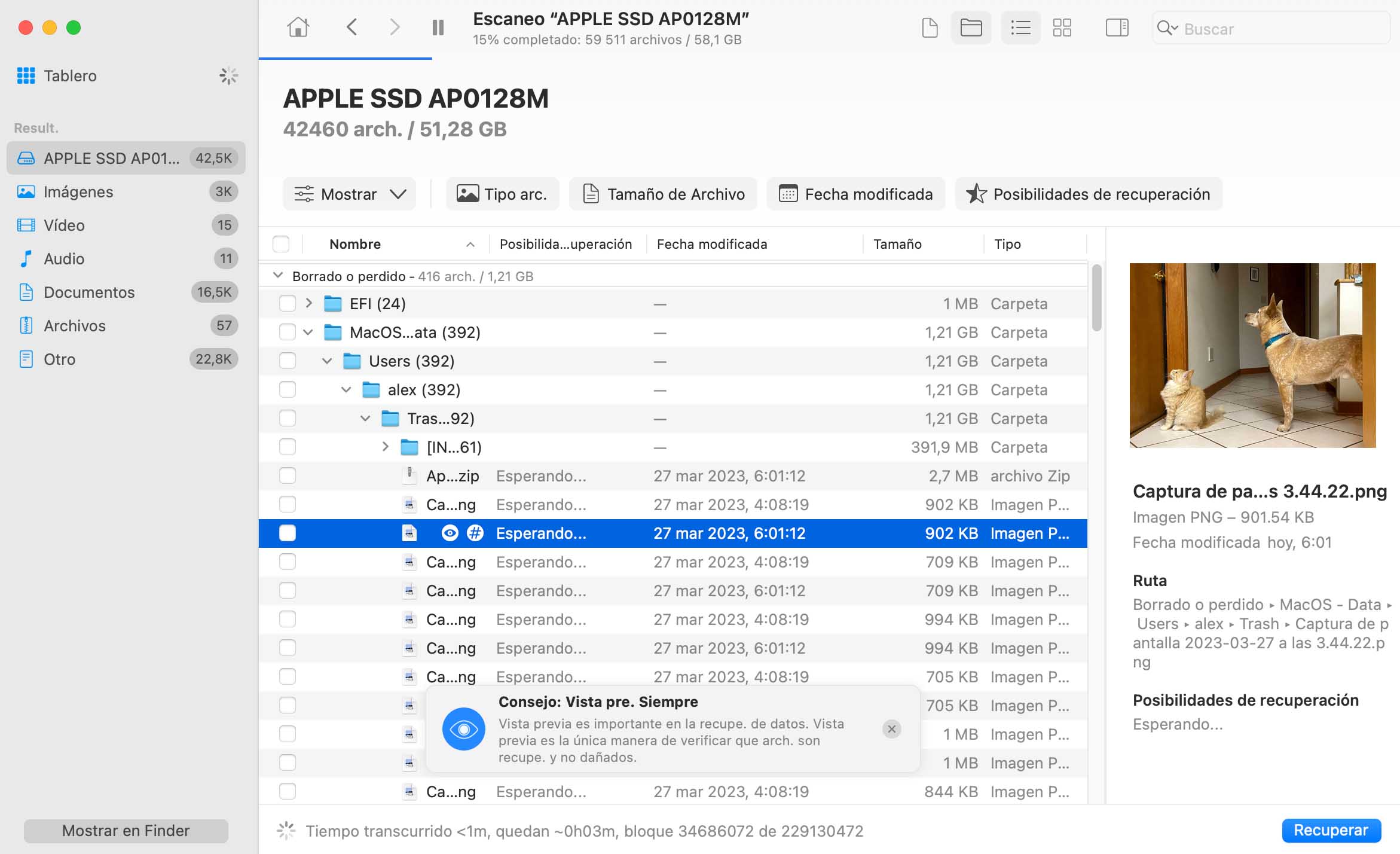Open the Archivos category
The height and width of the screenshot is (854, 1400).
(126, 325)
